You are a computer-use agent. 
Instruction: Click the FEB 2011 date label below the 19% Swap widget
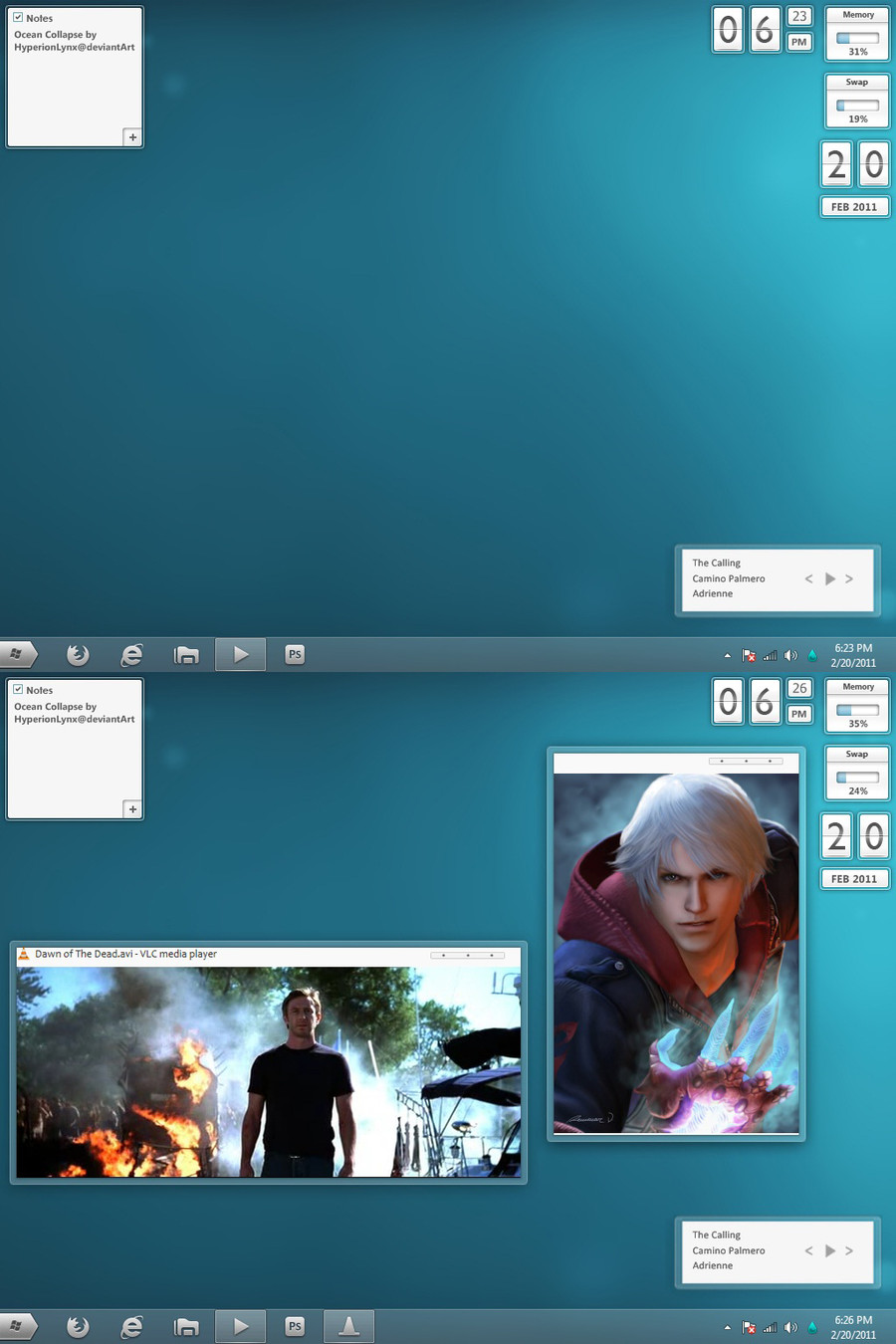pos(854,207)
